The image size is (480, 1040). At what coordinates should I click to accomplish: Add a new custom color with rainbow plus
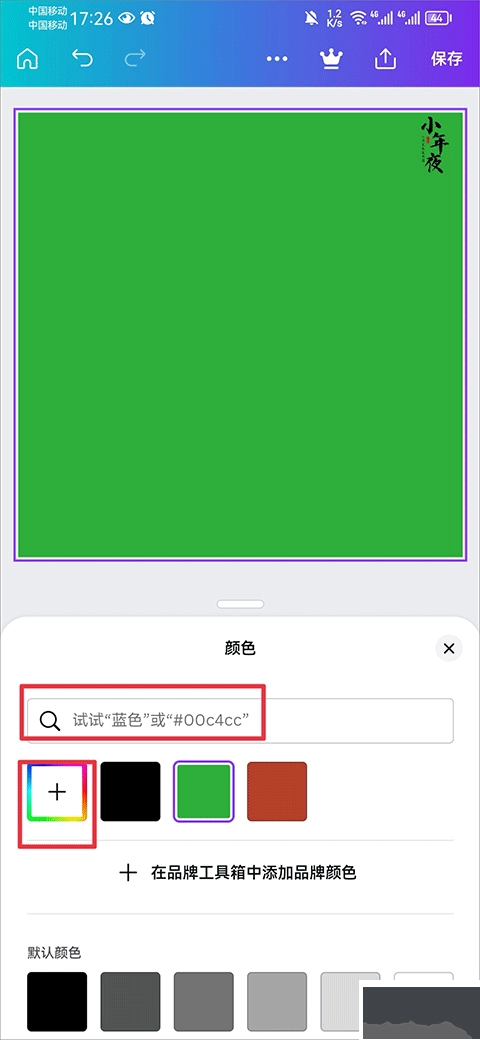(x=57, y=791)
